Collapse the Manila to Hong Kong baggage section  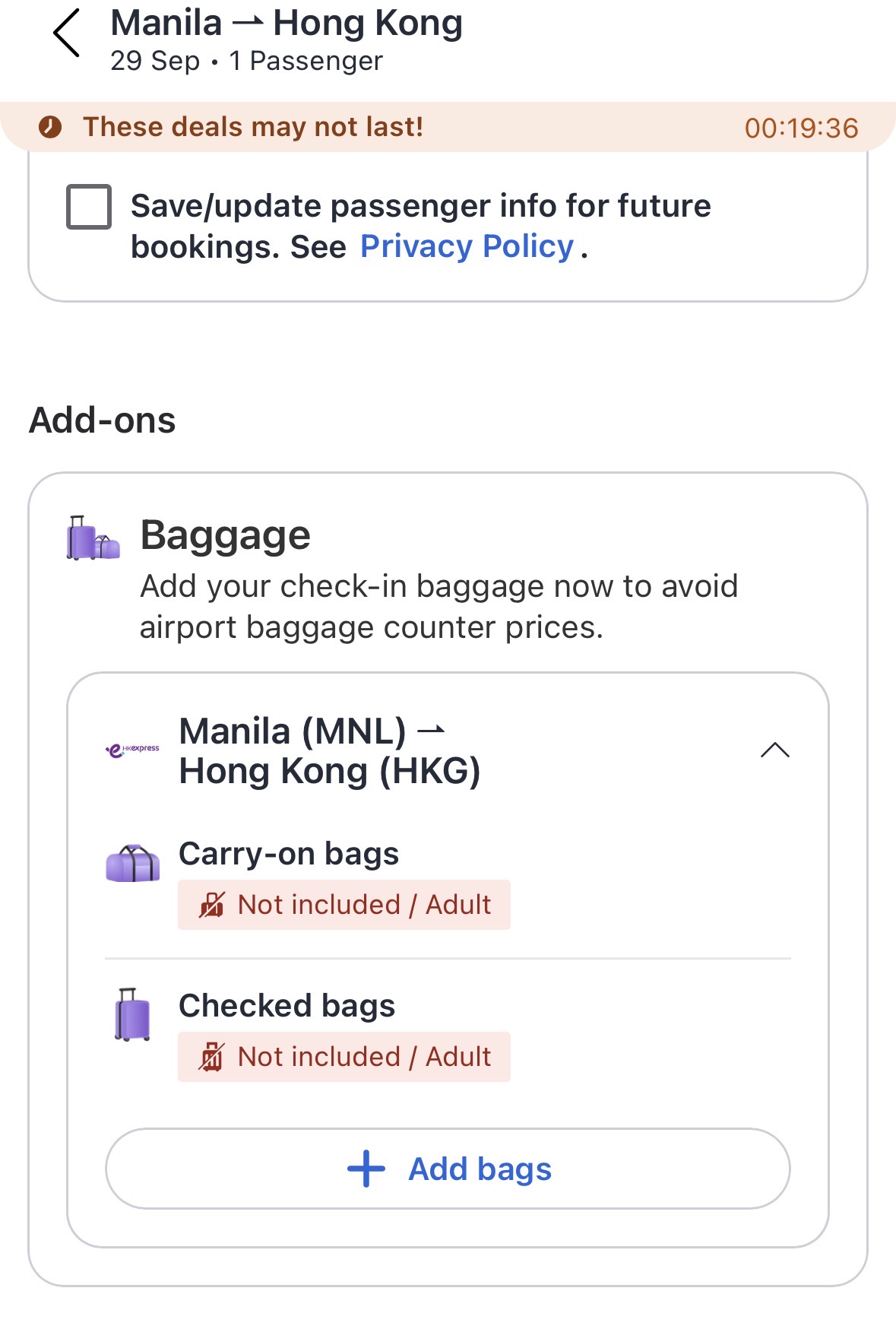(x=774, y=750)
